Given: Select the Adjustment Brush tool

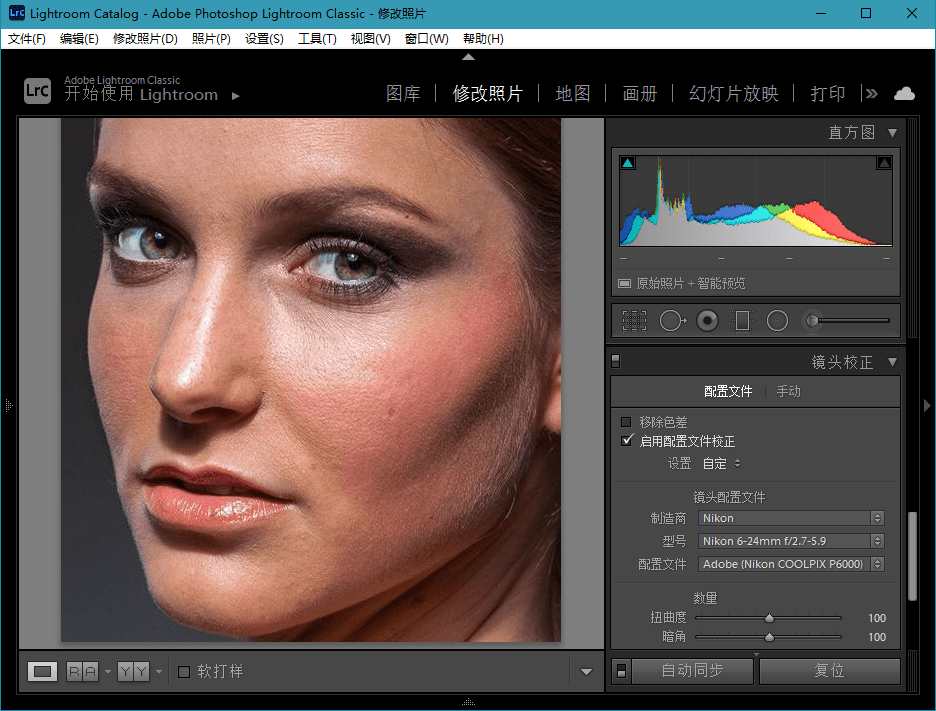Looking at the screenshot, I should pos(812,320).
